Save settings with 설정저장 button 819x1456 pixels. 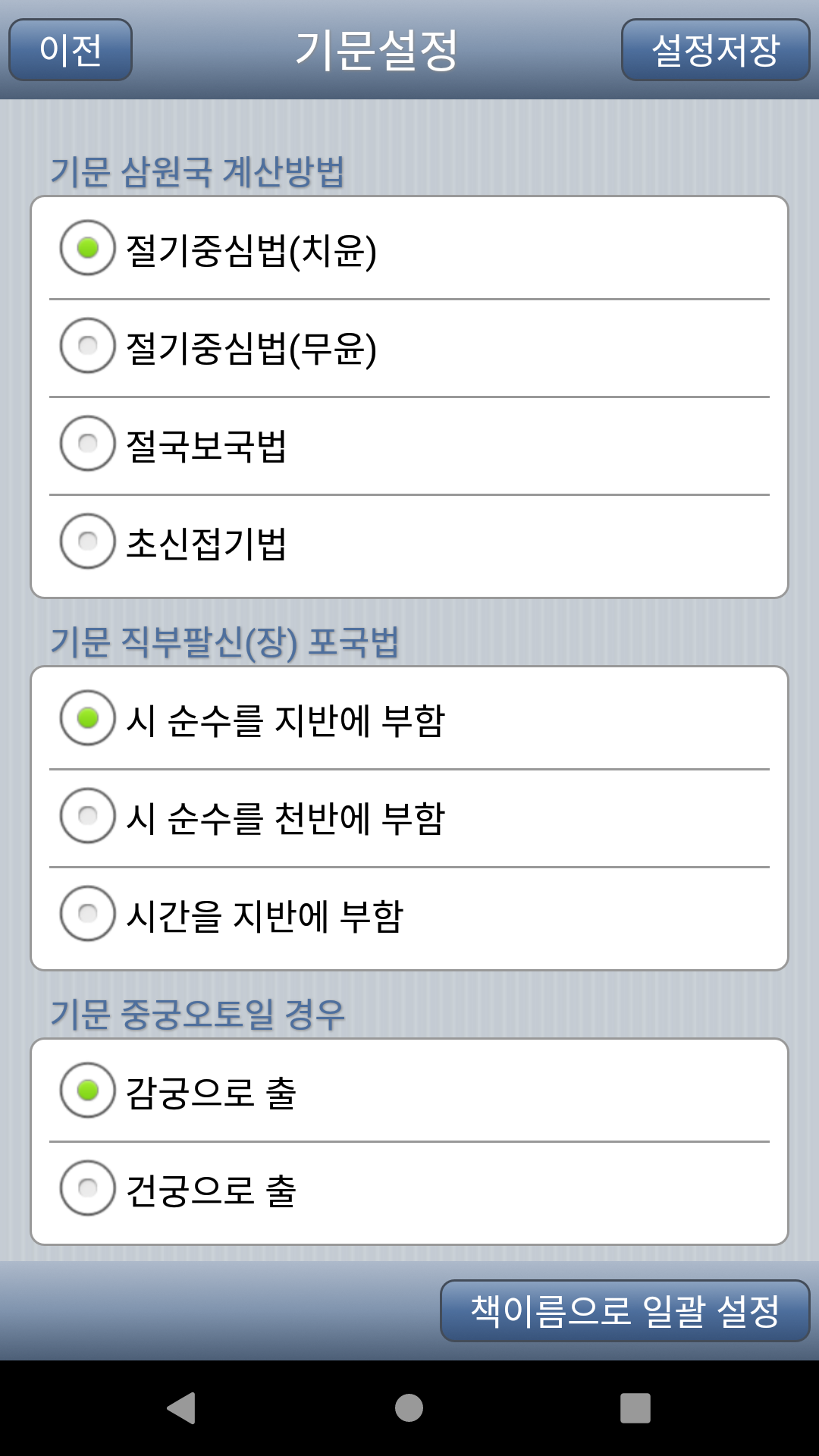point(716,50)
